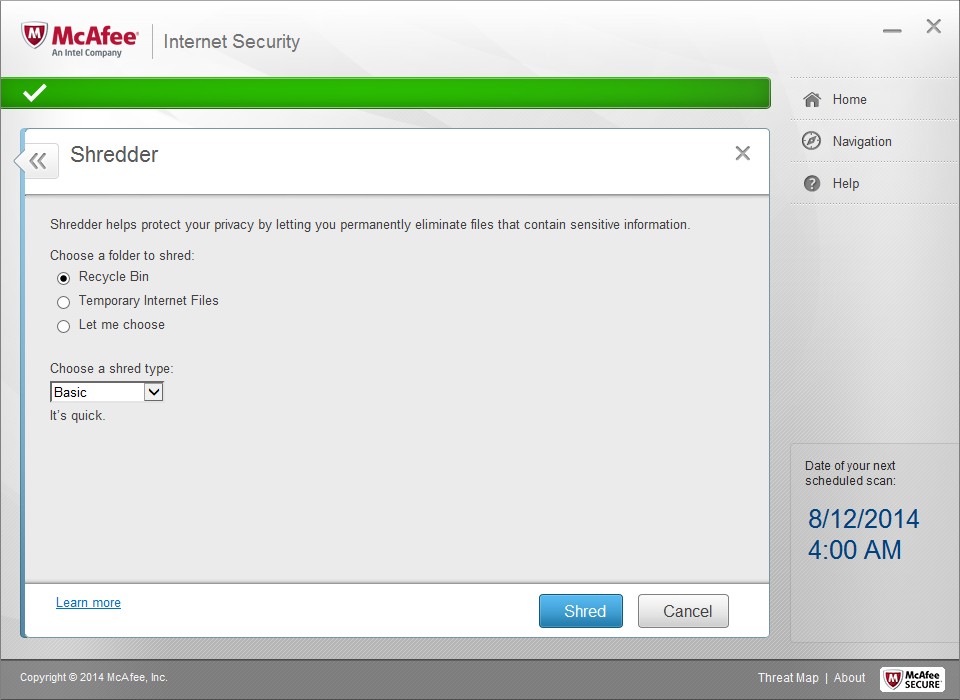The width and height of the screenshot is (960, 700).
Task: Open the Threat Map link
Action: click(788, 678)
